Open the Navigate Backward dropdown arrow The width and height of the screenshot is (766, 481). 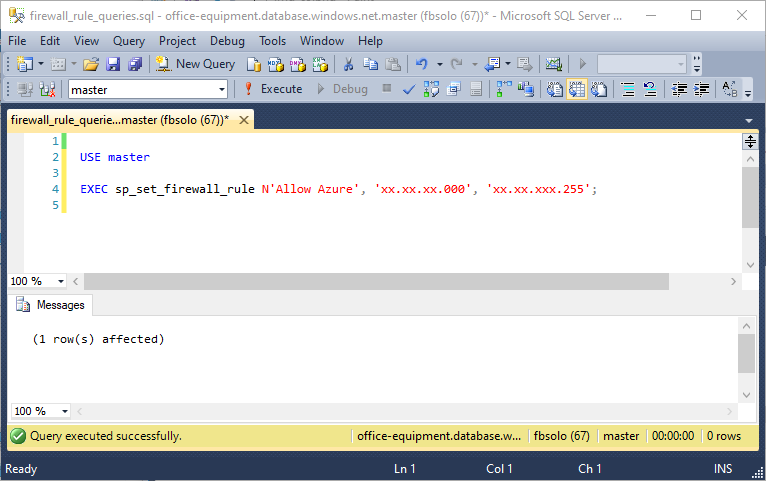tap(508, 64)
